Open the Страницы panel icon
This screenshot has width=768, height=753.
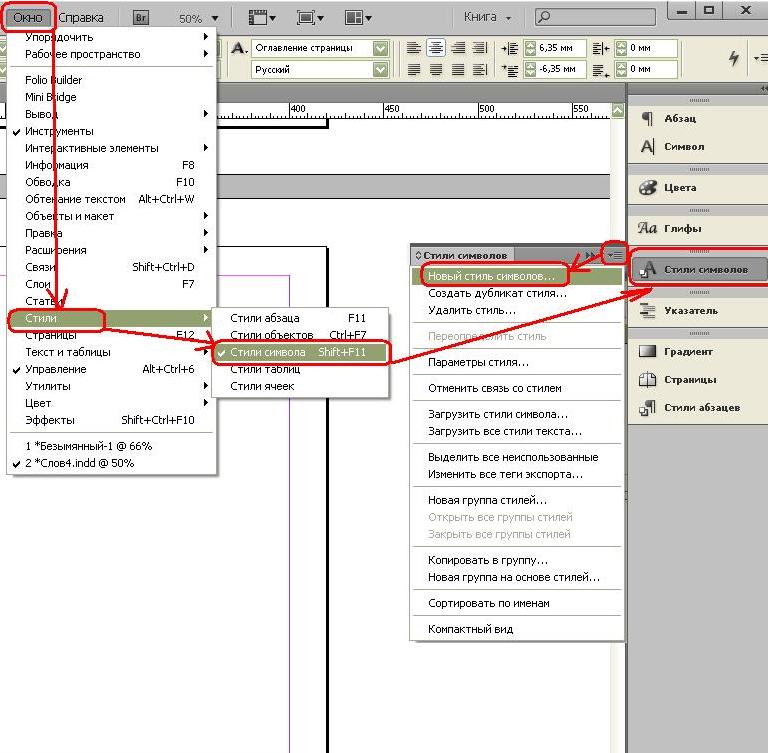point(648,380)
